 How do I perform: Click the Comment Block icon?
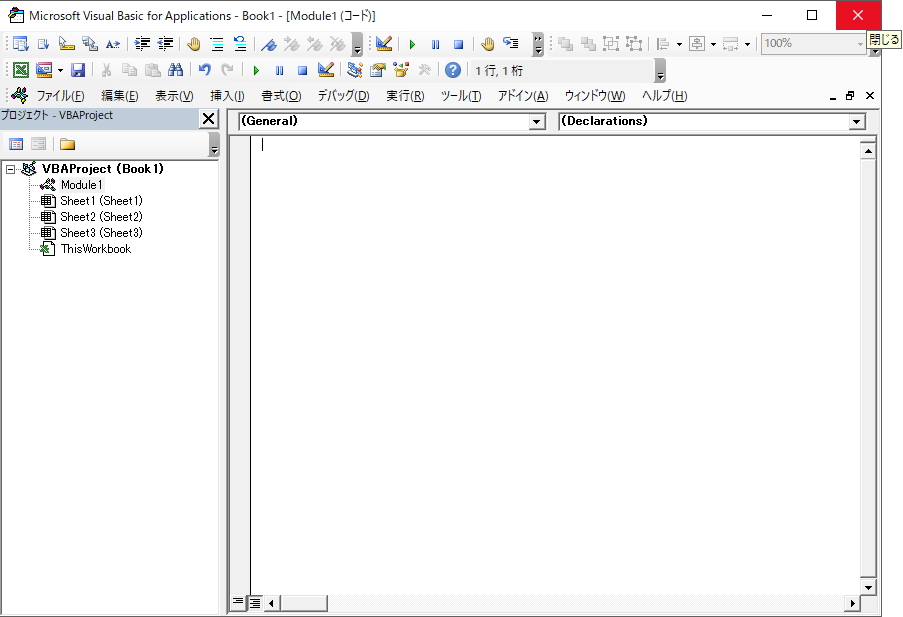point(217,44)
